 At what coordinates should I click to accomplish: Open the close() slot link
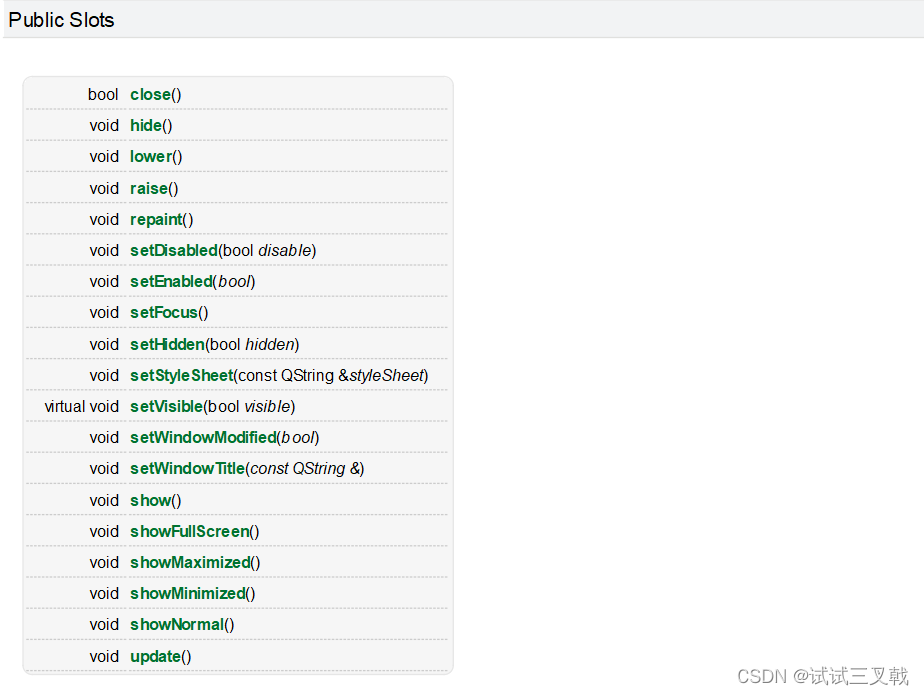point(150,94)
